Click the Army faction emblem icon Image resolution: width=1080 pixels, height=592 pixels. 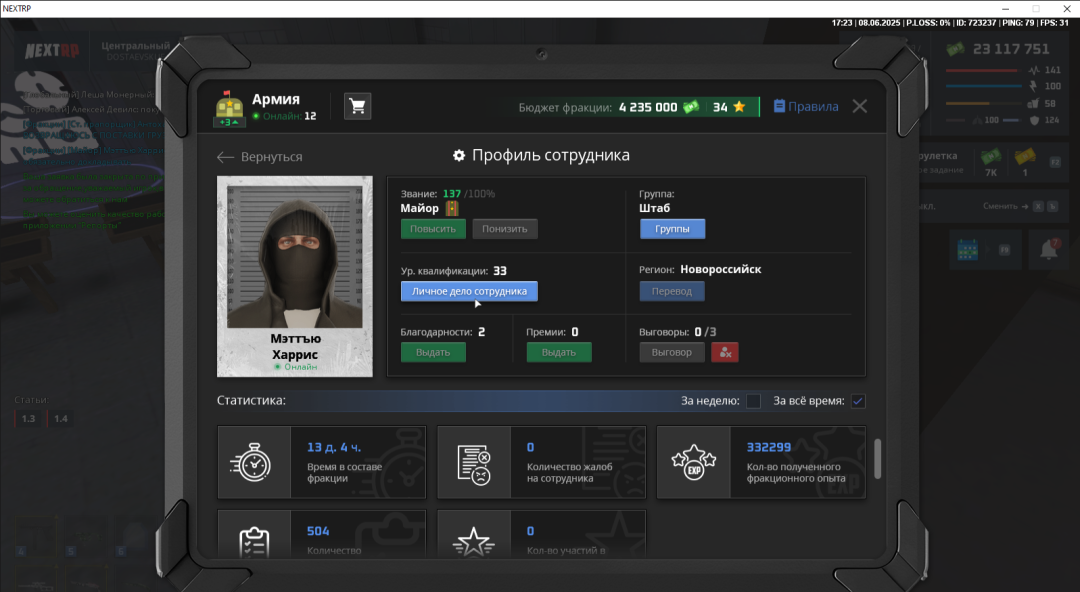click(229, 108)
